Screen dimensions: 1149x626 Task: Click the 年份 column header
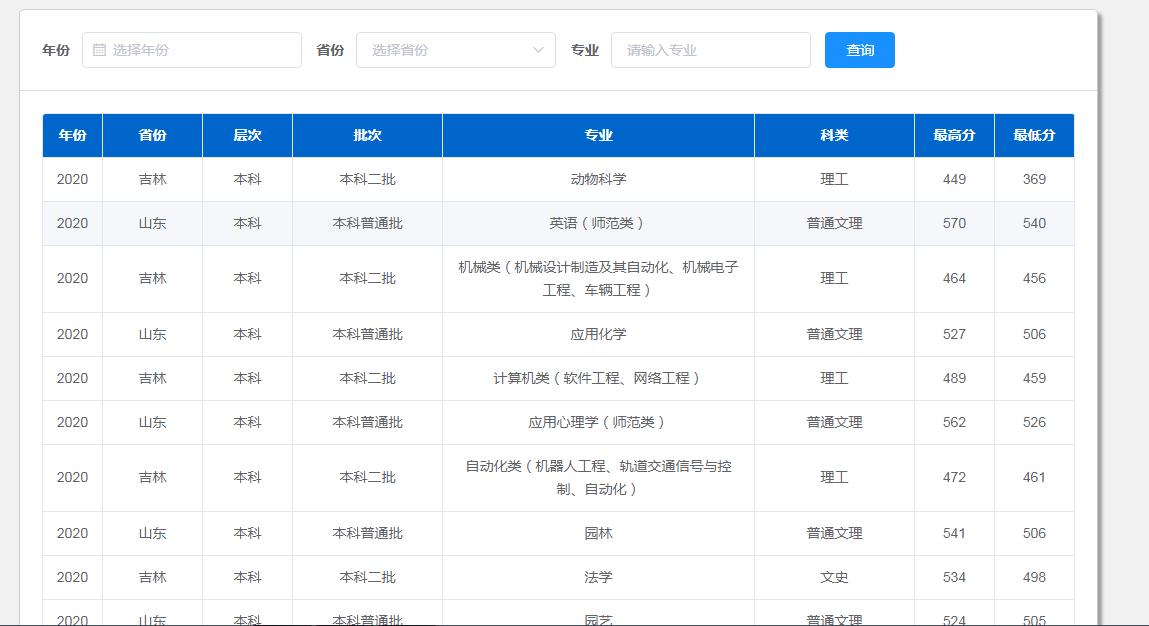click(72, 135)
